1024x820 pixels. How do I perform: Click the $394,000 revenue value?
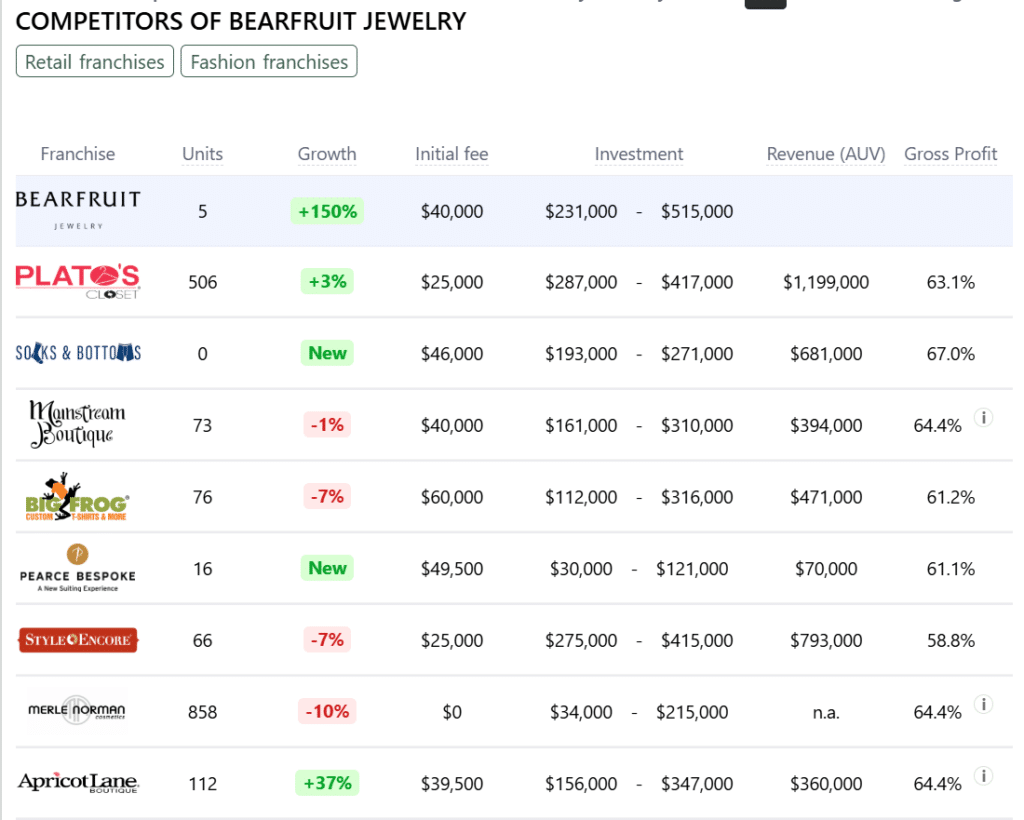(826, 426)
